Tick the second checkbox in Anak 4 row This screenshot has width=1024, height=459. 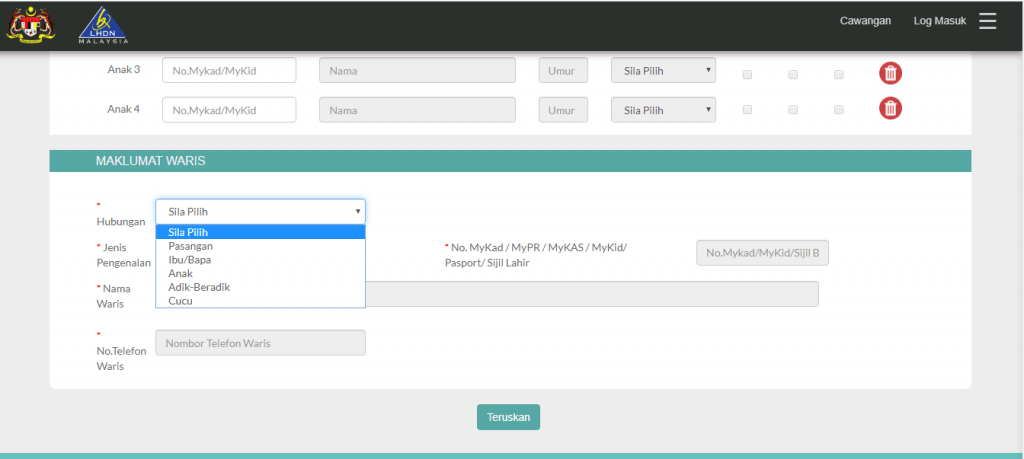pos(793,109)
